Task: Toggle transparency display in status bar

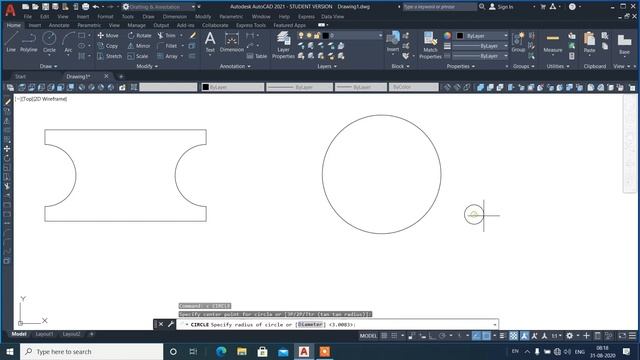Action: pos(513,336)
